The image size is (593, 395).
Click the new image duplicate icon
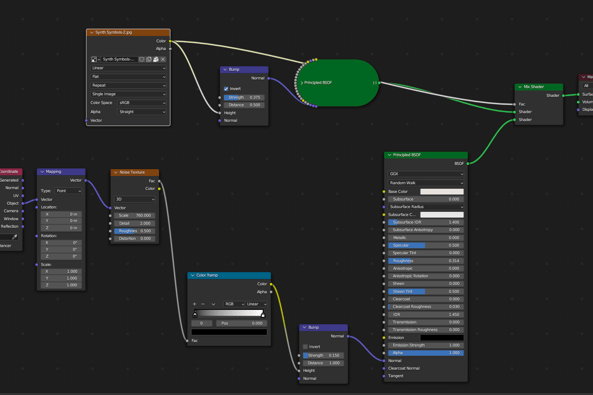coord(149,59)
